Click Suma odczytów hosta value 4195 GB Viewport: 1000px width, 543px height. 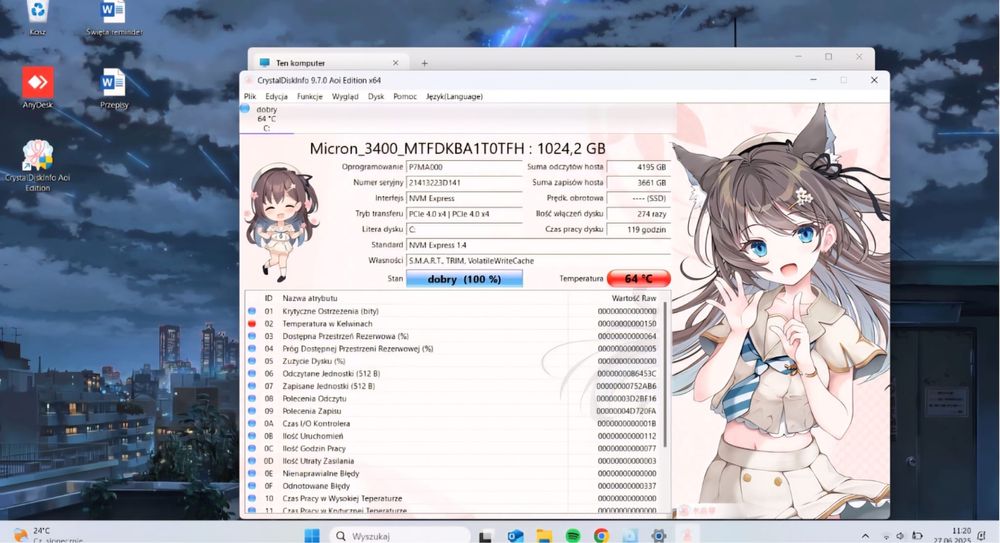[638, 167]
